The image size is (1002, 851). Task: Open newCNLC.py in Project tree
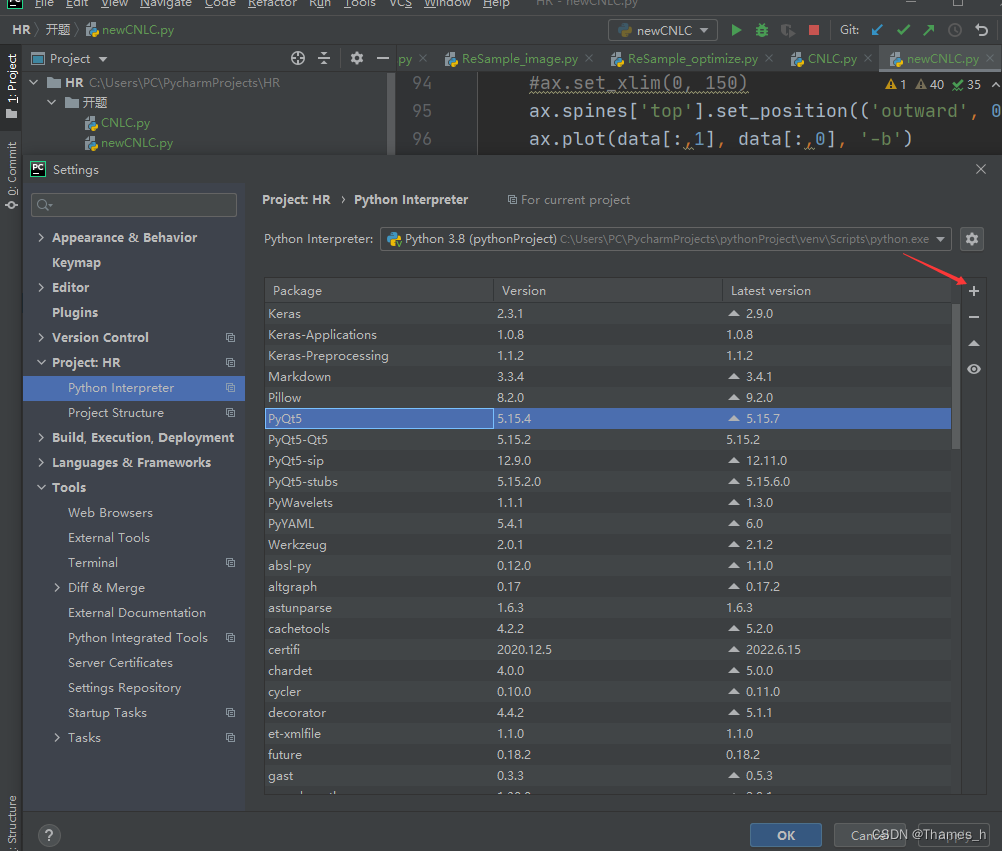coord(137,143)
